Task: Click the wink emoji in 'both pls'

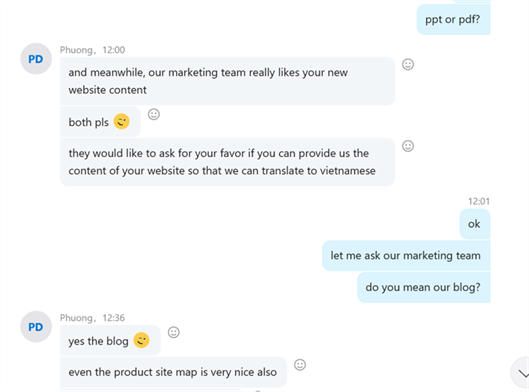Action: click(x=121, y=121)
